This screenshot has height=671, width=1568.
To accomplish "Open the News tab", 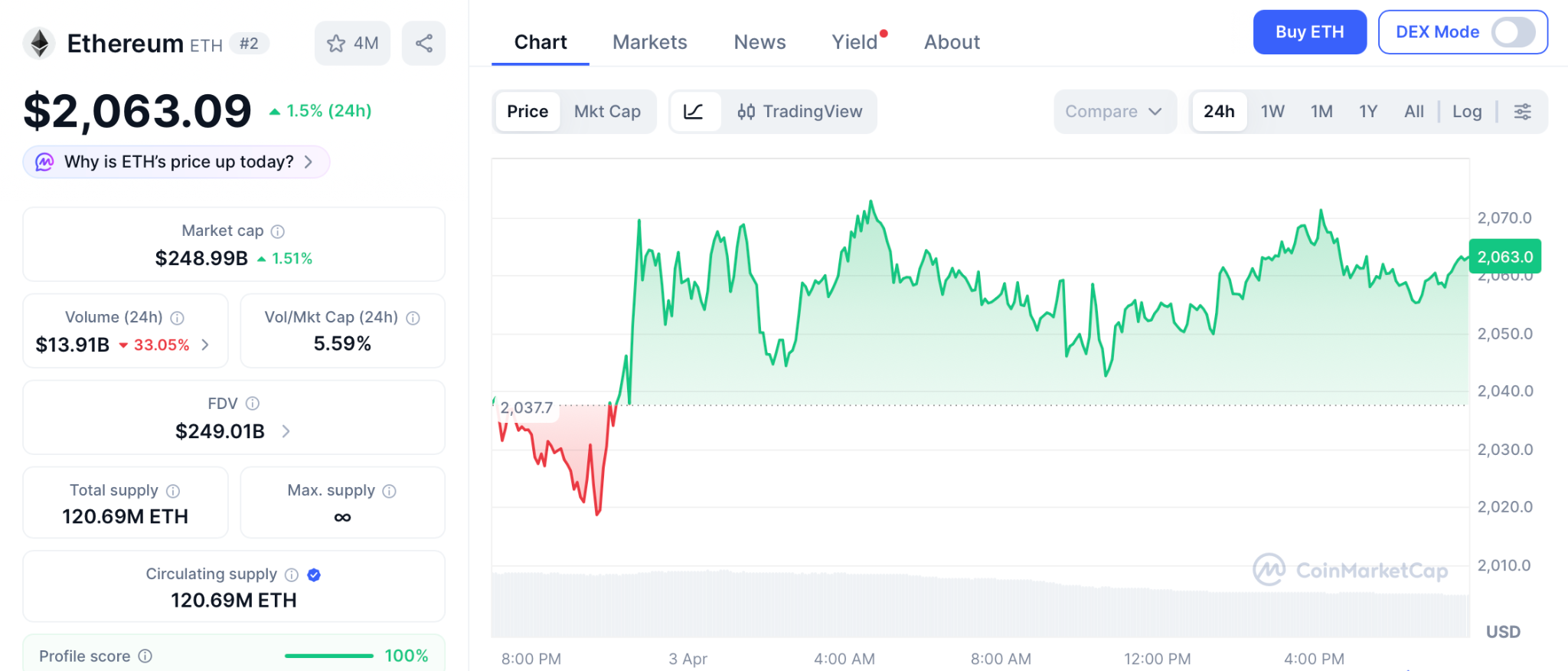I will [x=759, y=42].
